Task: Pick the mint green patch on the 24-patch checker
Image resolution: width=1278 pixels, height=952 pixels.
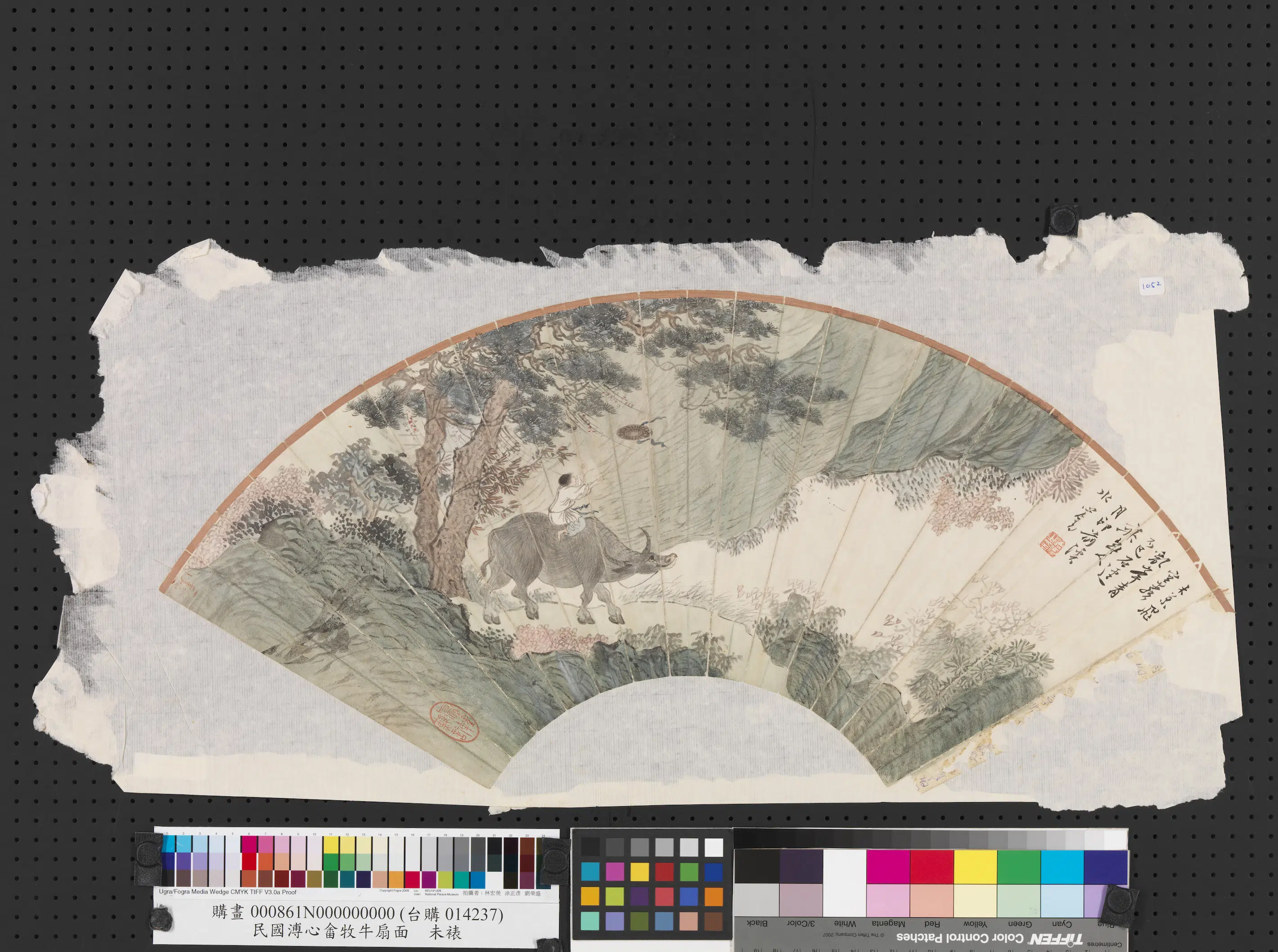Action: pos(590,921)
